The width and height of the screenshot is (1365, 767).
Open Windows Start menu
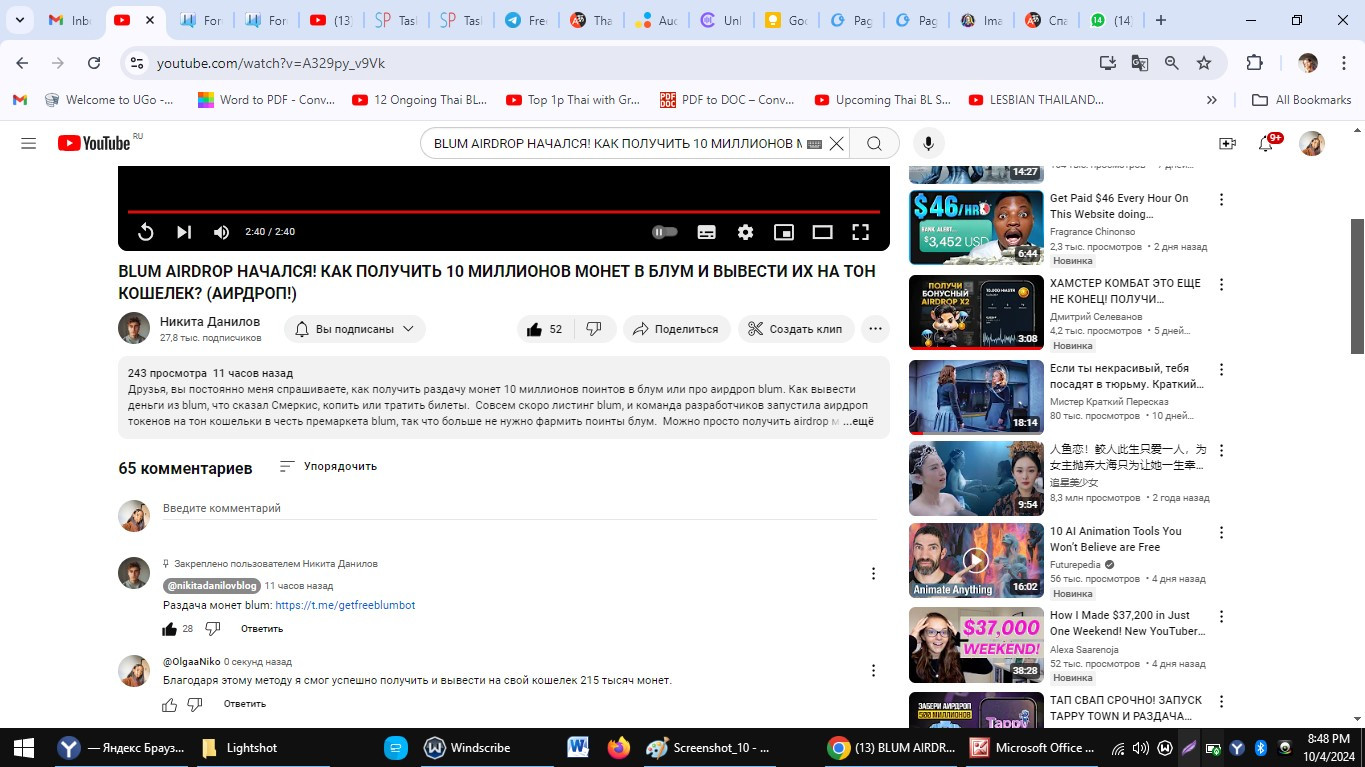[x=23, y=747]
